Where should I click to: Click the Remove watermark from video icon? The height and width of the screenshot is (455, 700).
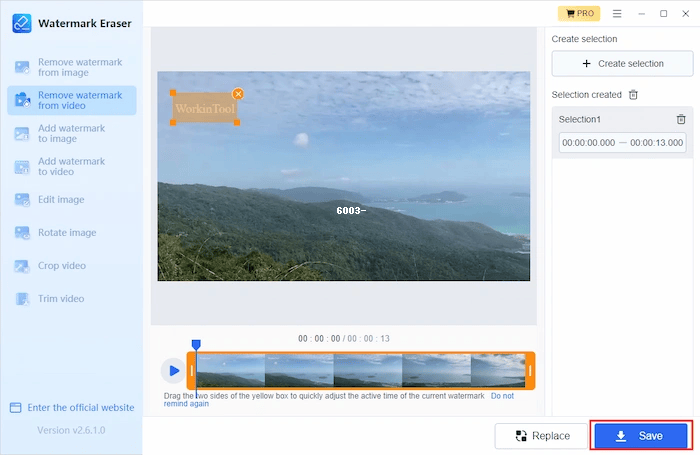[22, 100]
